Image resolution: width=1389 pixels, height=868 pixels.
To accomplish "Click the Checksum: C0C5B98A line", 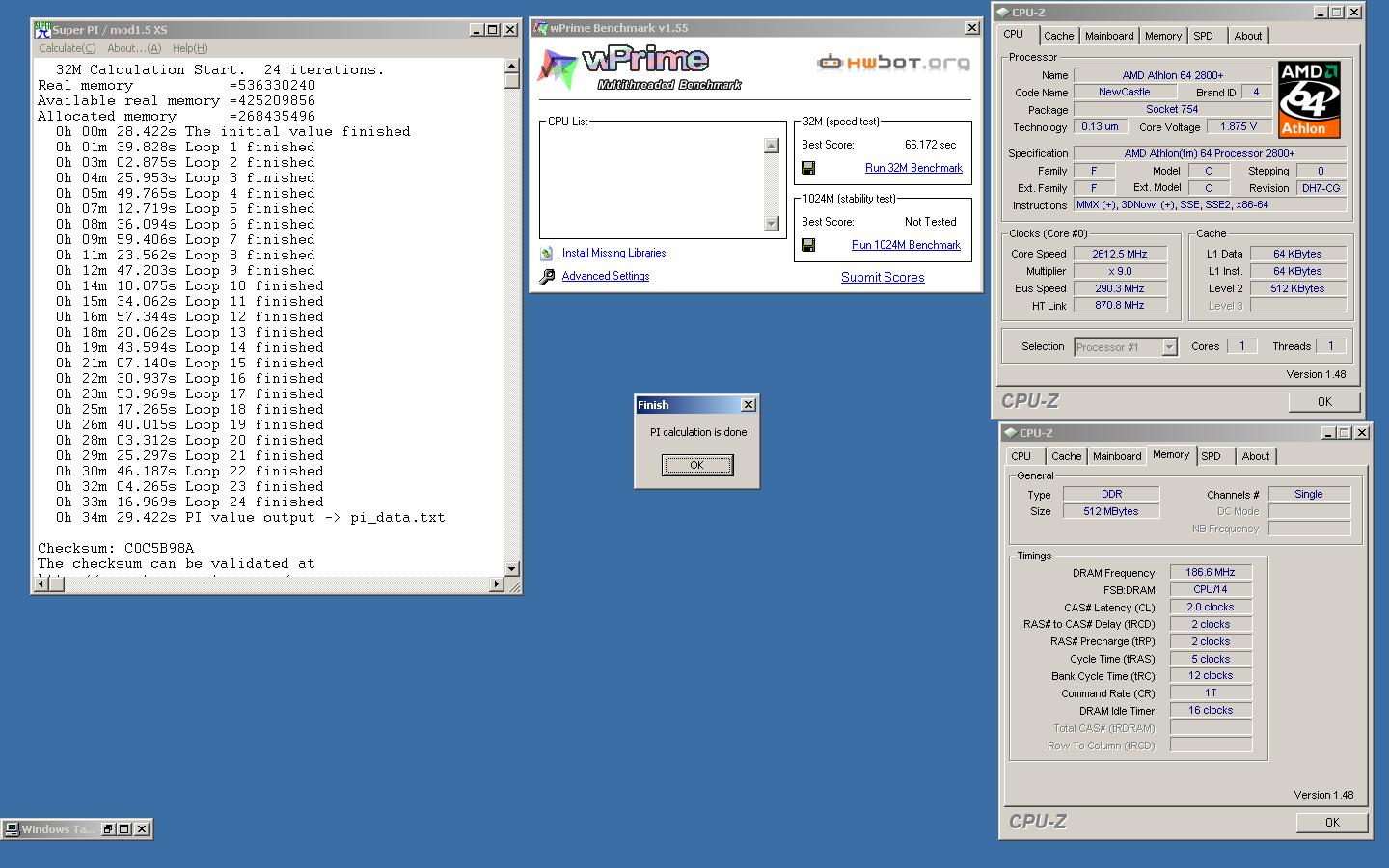I will tap(116, 548).
